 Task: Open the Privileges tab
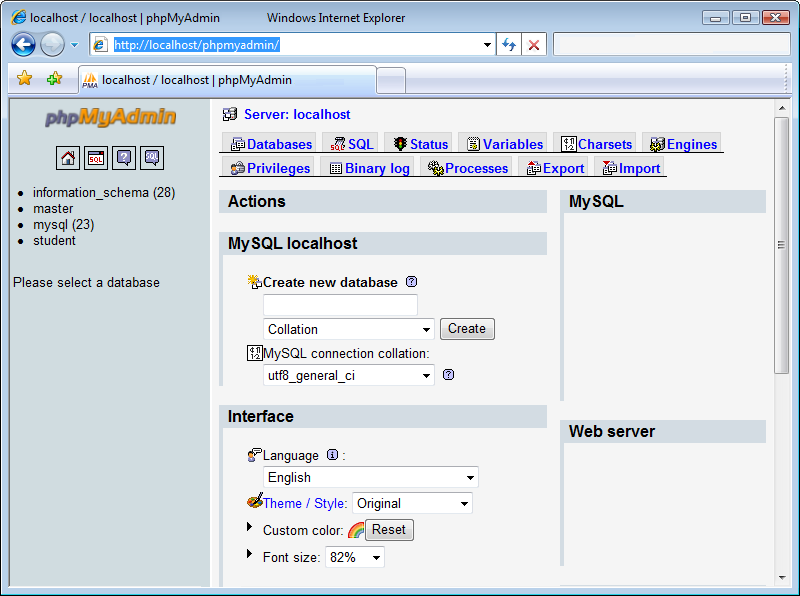coord(270,168)
